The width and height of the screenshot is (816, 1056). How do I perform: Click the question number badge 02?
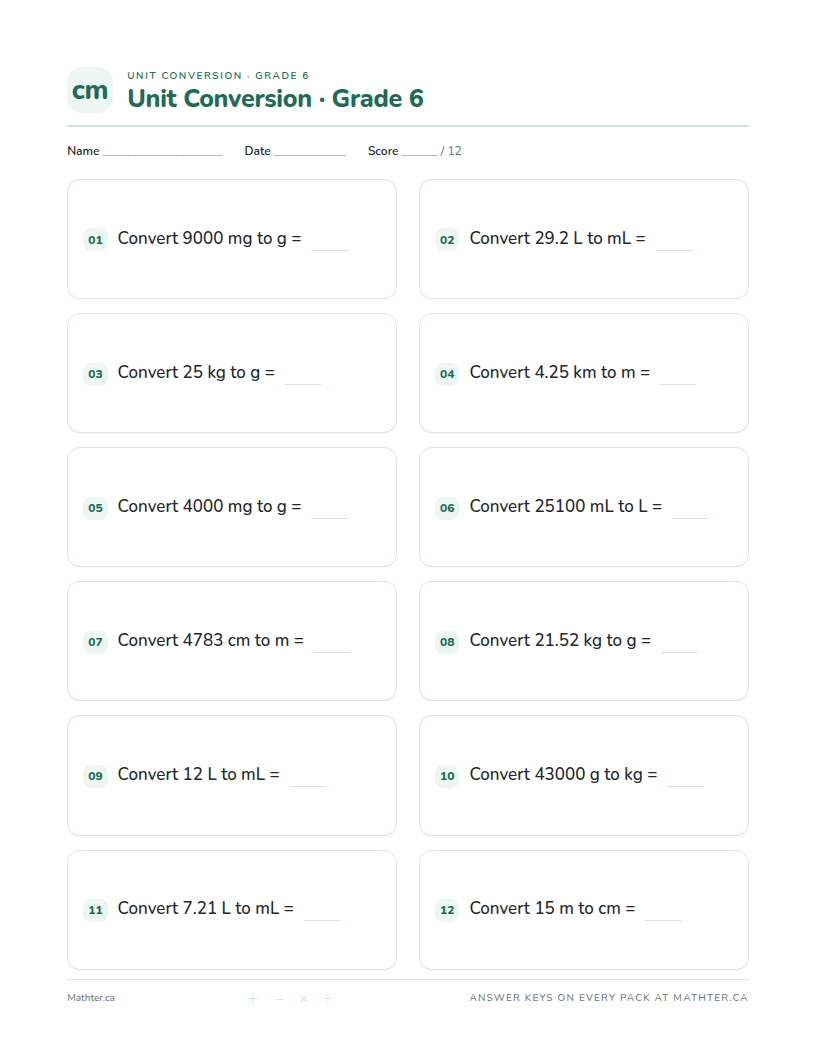[447, 240]
